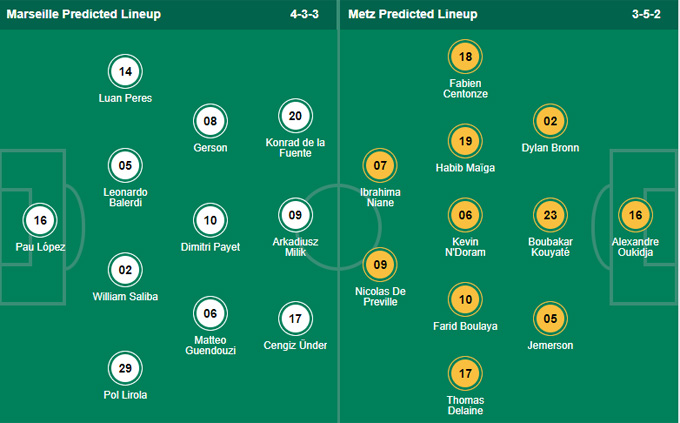Image resolution: width=680 pixels, height=423 pixels.
Task: Click the Dylan Bronn name label
Action: point(550,148)
